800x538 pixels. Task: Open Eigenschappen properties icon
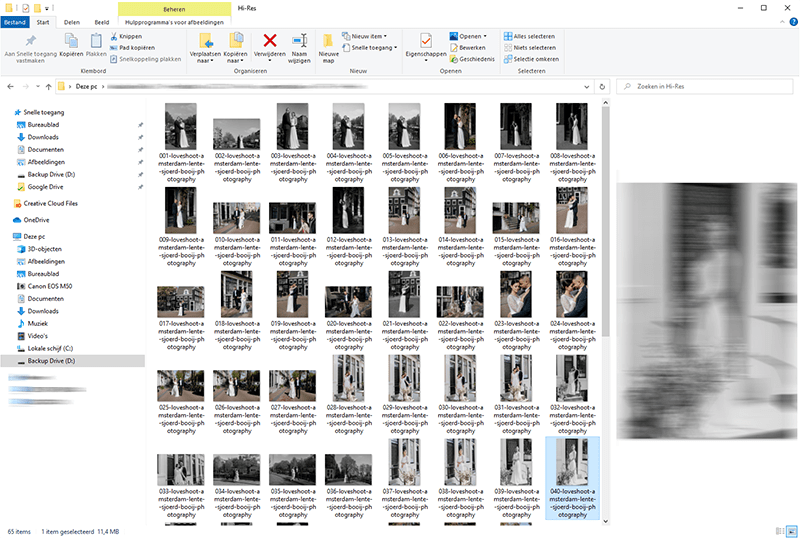[x=426, y=40]
